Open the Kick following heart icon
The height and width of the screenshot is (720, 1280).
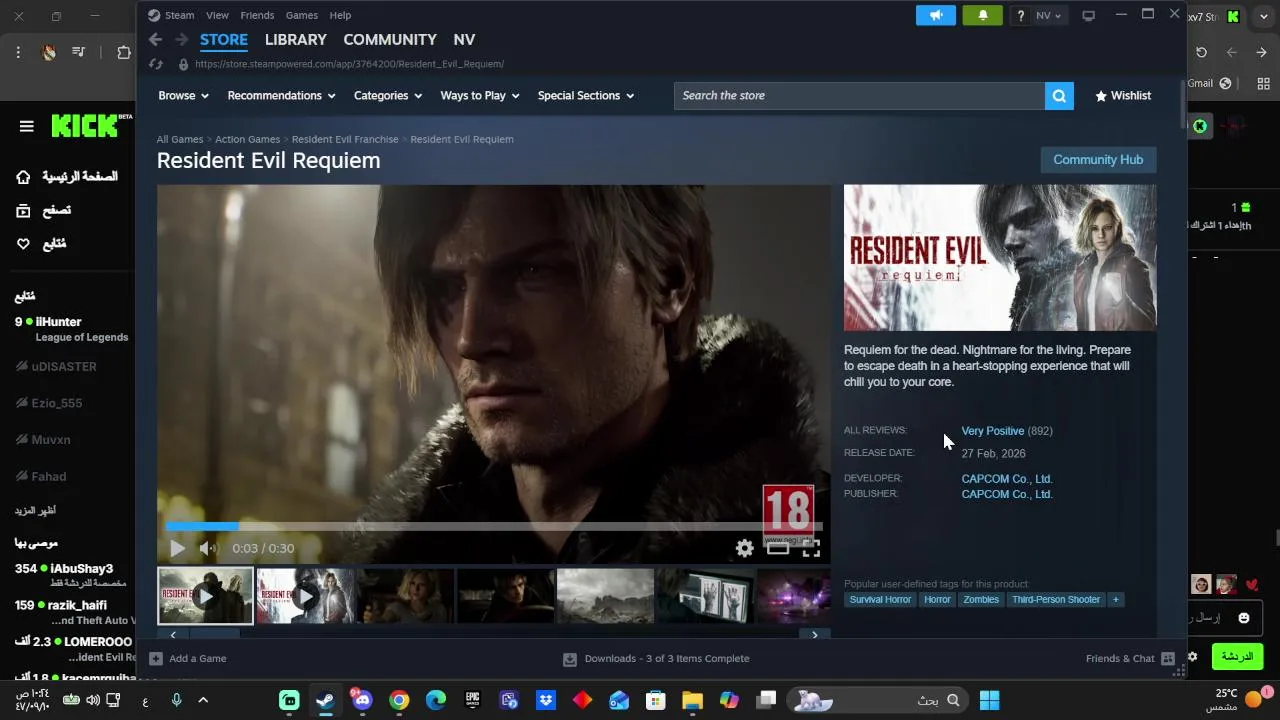pos(23,244)
